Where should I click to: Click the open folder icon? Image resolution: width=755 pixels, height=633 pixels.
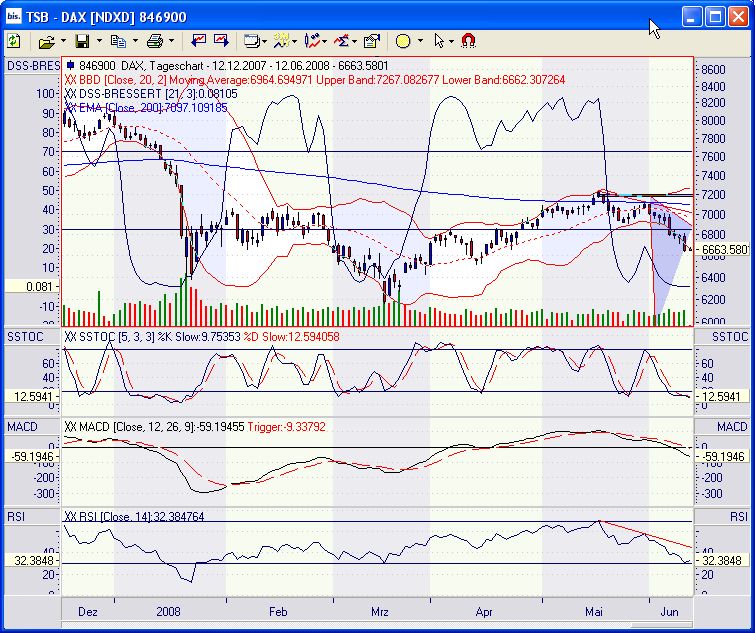pyautogui.click(x=47, y=41)
